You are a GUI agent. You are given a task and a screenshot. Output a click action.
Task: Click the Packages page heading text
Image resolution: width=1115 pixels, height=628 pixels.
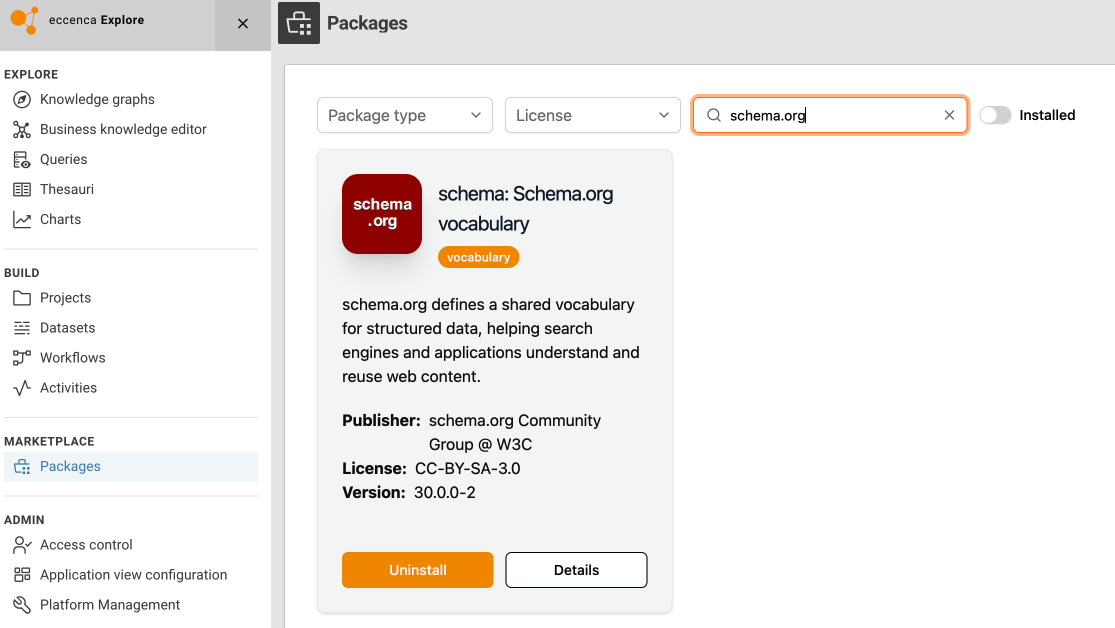[367, 23]
